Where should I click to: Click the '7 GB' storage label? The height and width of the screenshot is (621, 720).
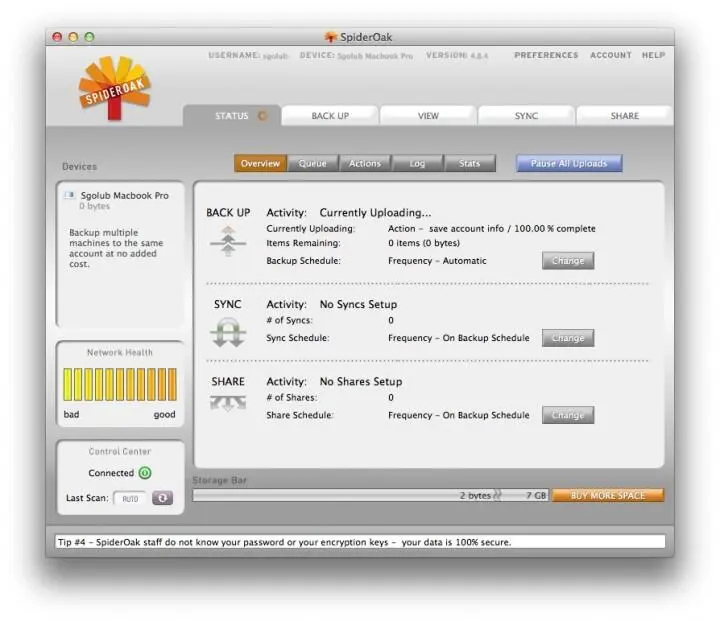(x=536, y=496)
